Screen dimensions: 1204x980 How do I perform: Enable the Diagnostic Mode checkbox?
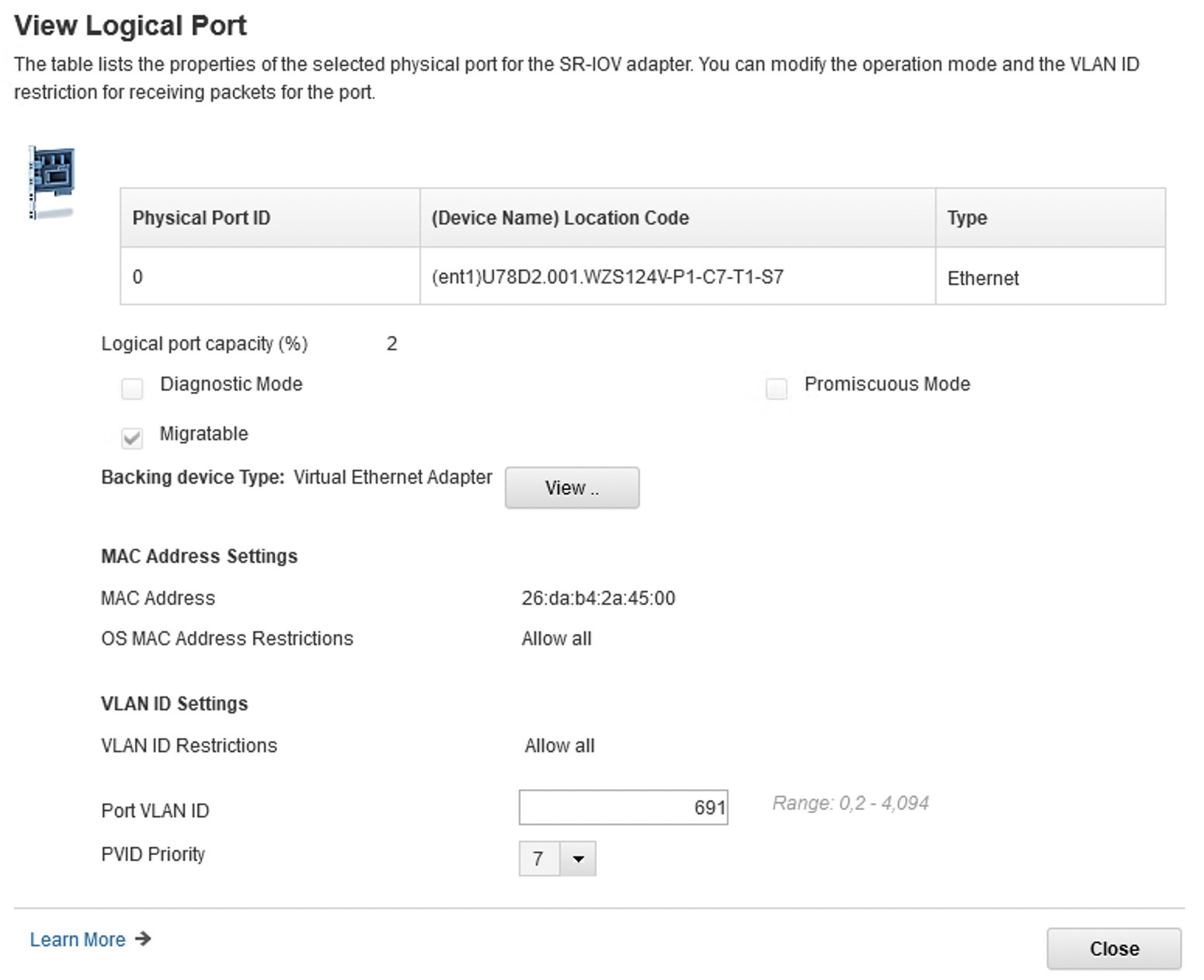[x=132, y=387]
